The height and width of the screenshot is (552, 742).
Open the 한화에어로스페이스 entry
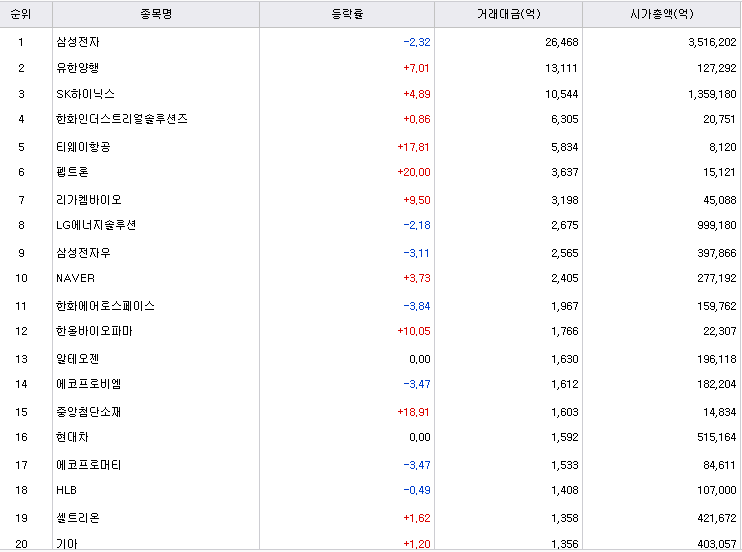click(x=106, y=306)
